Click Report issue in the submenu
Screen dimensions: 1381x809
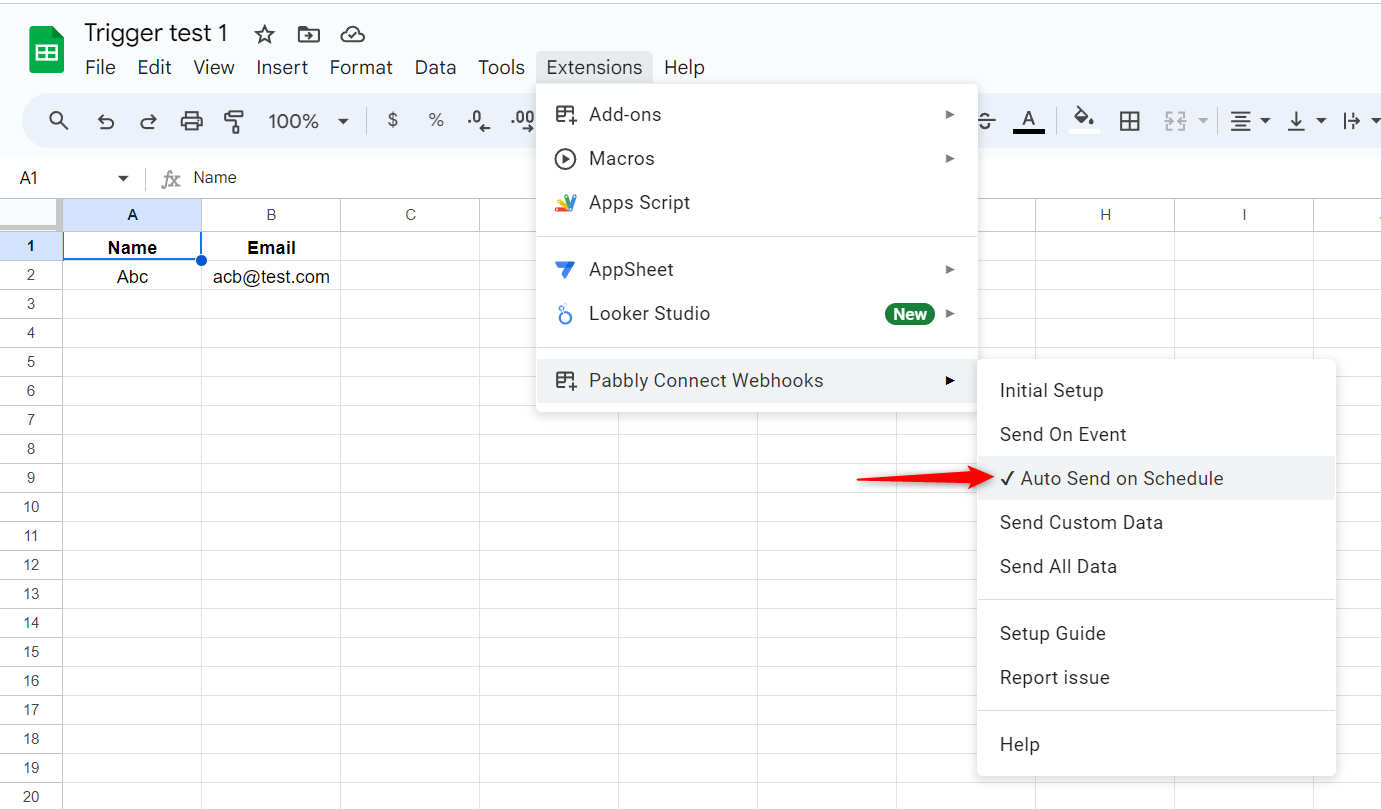[1156, 678]
